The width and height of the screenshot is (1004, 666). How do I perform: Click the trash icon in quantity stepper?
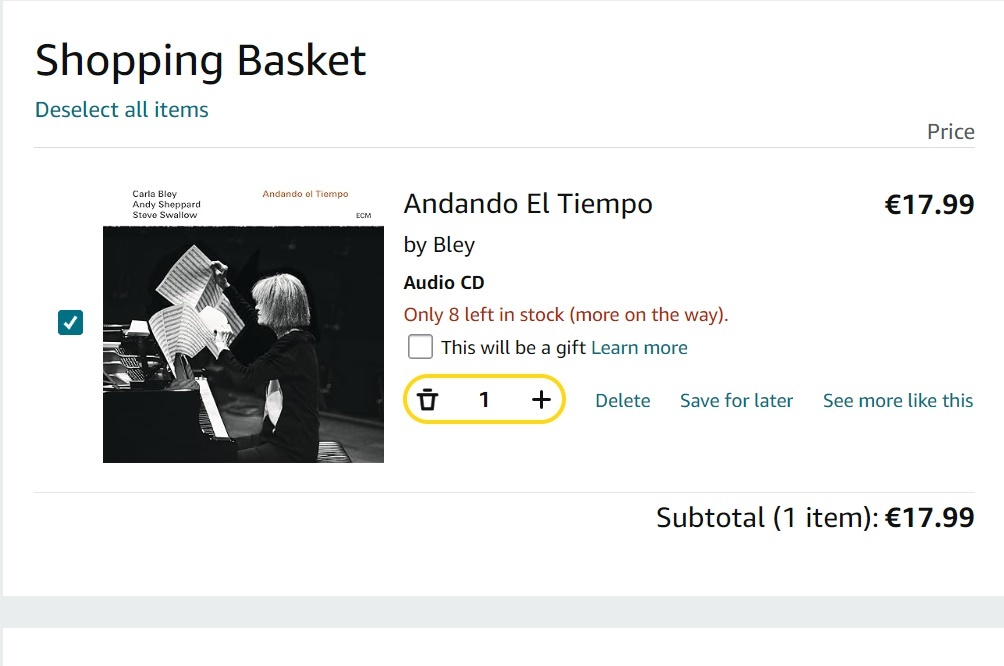(x=428, y=400)
